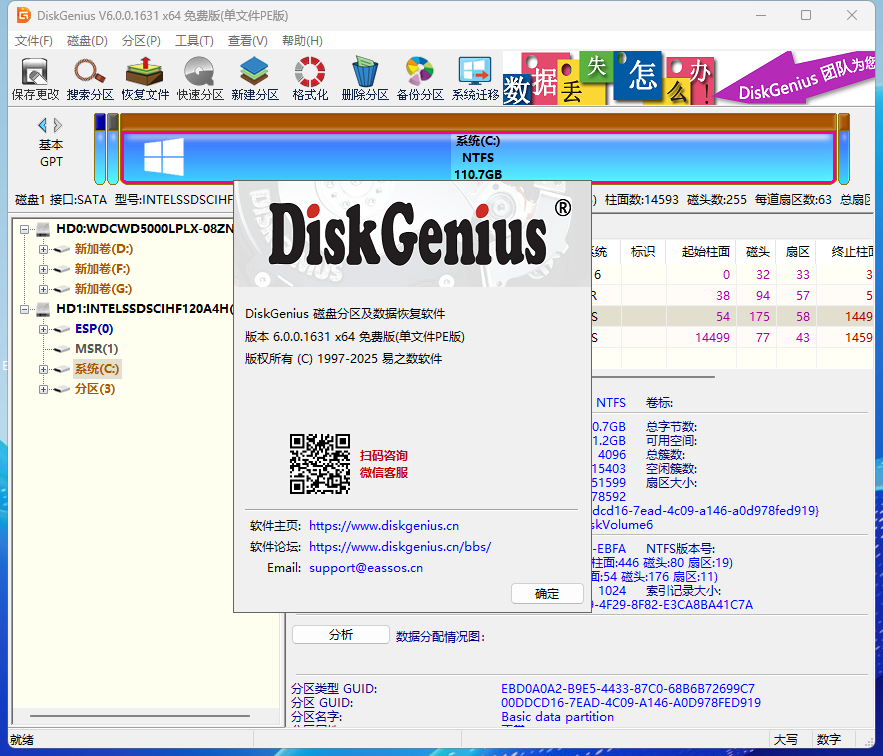
Task: Start the 快速分区 quick partition tool
Action: pyautogui.click(x=200, y=79)
